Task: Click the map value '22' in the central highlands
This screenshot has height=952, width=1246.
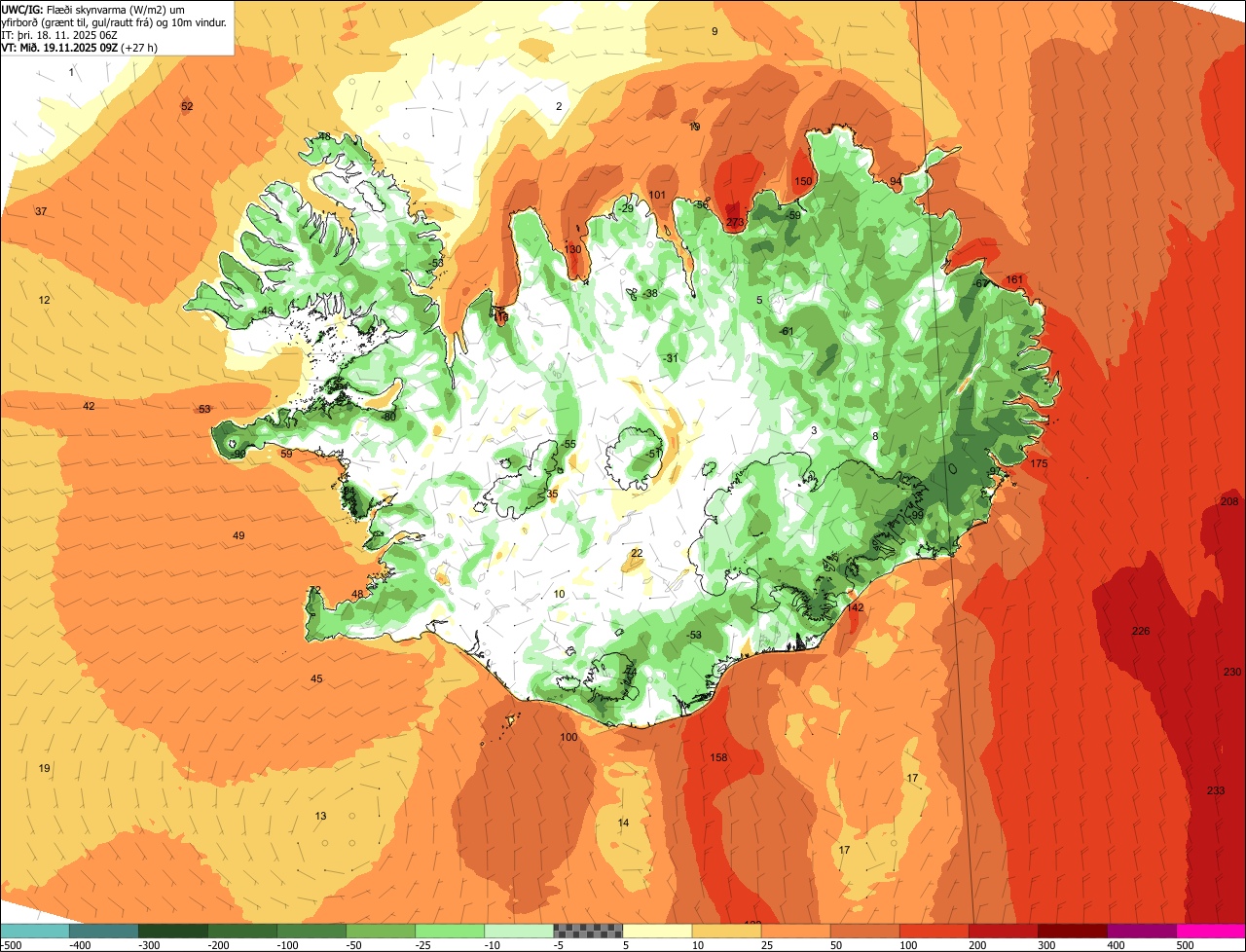Action: 637,553
